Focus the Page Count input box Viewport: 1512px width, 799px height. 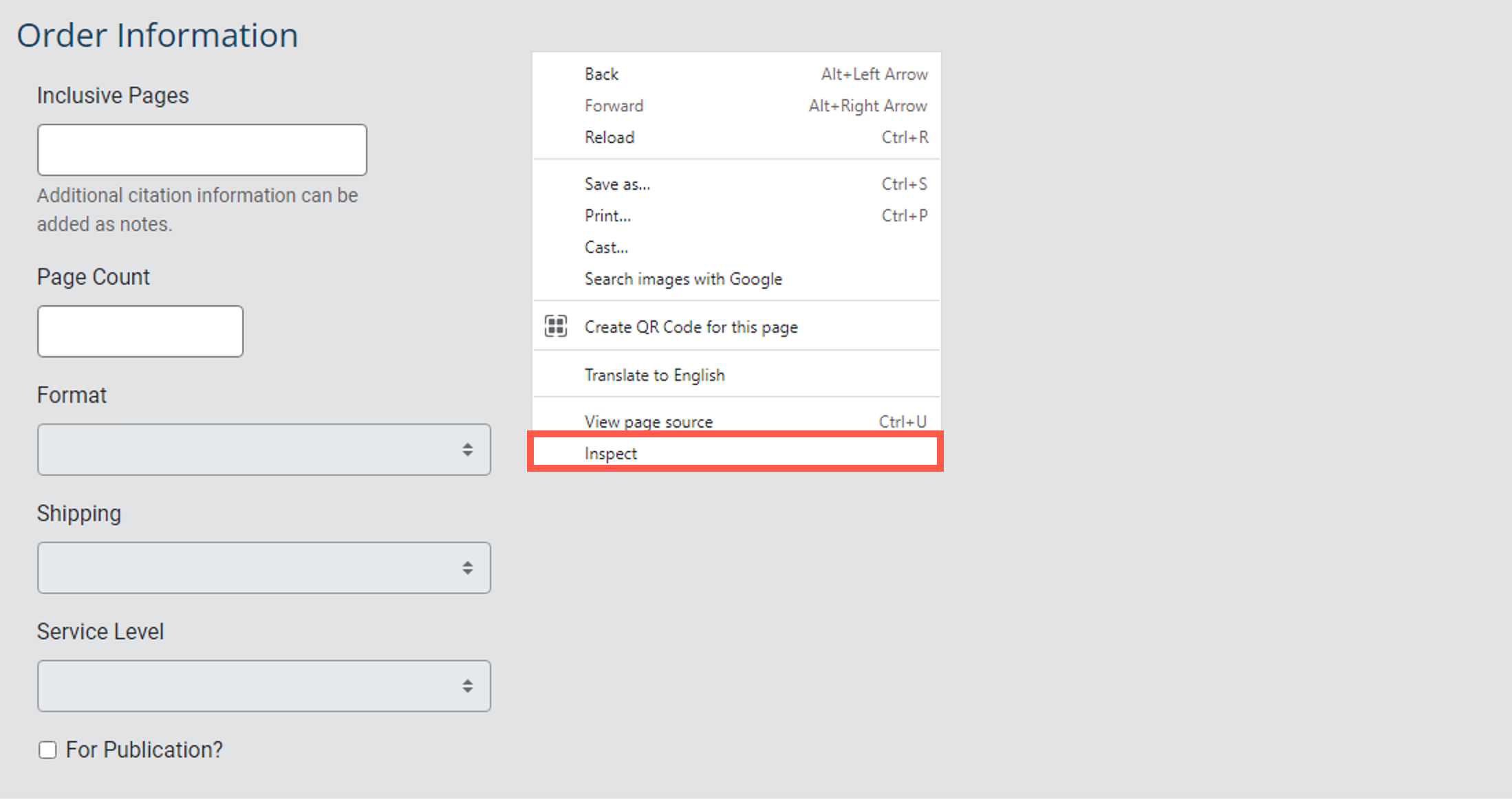140,331
